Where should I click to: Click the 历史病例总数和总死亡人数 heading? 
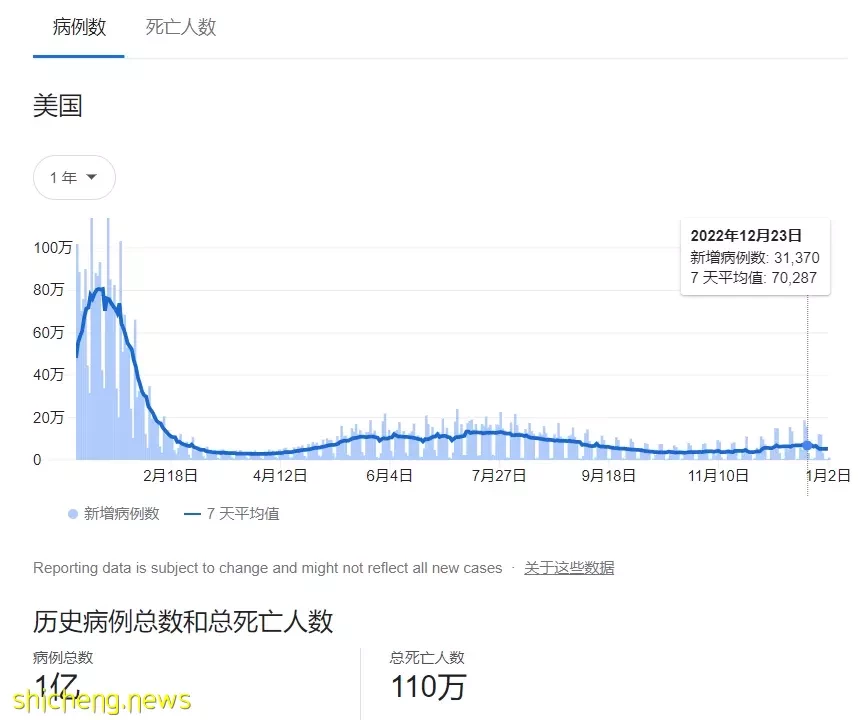click(x=183, y=621)
